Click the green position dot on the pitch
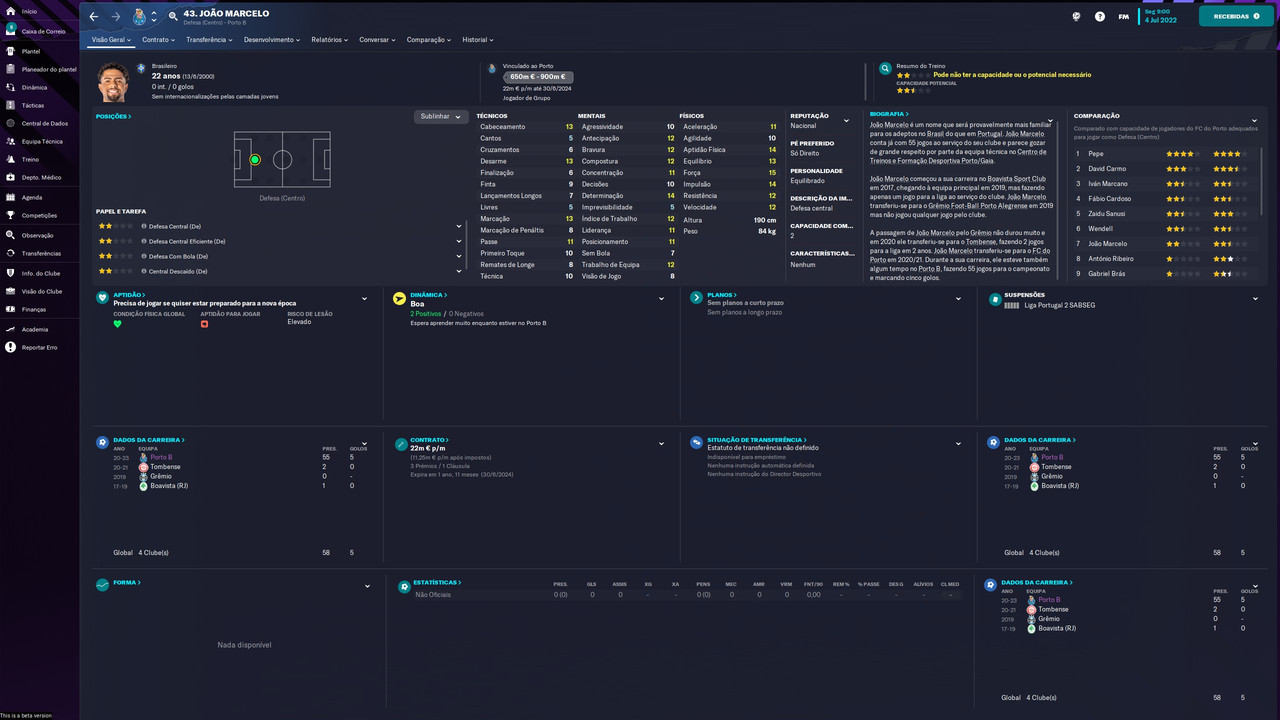Image resolution: width=1280 pixels, height=720 pixels. point(255,159)
